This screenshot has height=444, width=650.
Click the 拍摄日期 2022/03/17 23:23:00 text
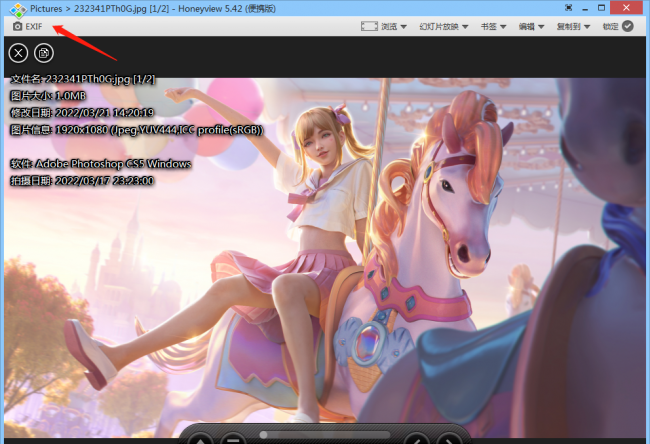point(82,181)
